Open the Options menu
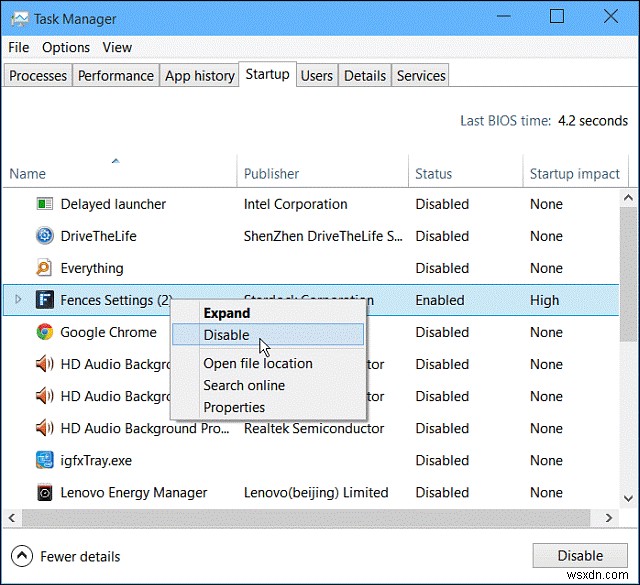The image size is (640, 585). 66,47
